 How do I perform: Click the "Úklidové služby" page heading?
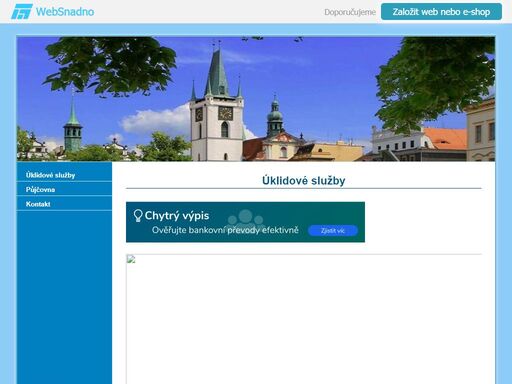303,180
